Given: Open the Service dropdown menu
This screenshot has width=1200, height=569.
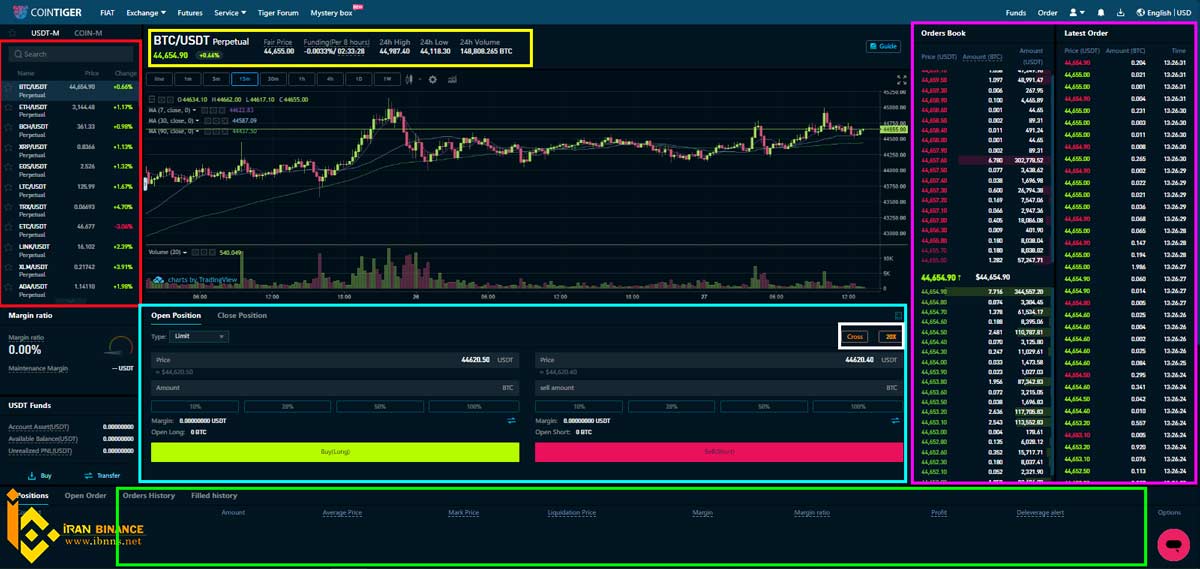Looking at the screenshot, I should [230, 13].
